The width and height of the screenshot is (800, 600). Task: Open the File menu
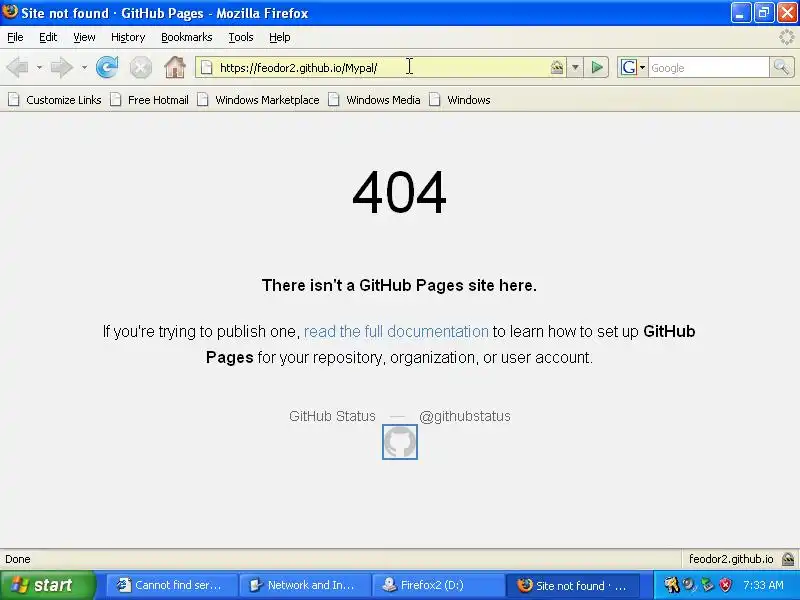pos(15,37)
